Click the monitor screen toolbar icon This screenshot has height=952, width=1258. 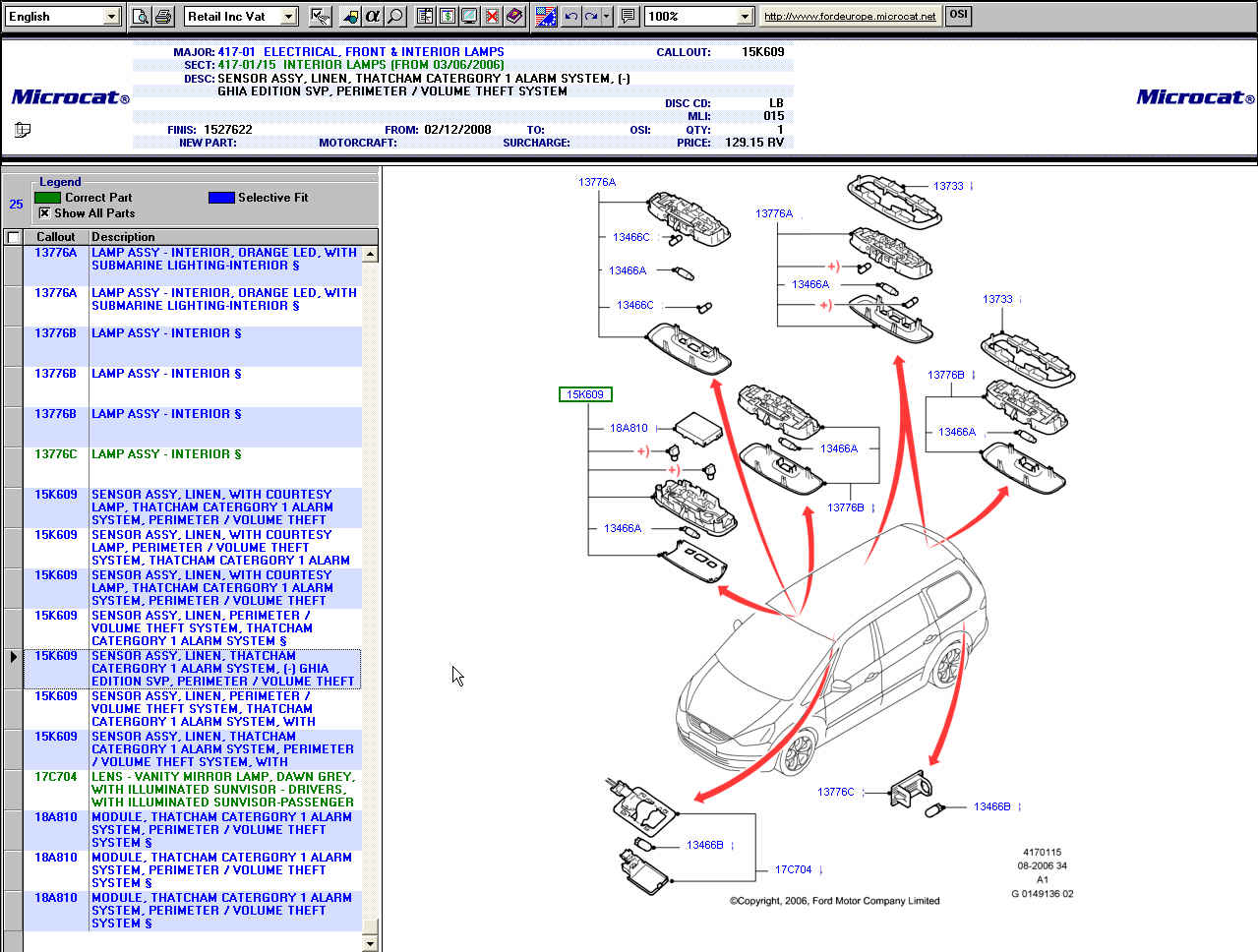pos(469,16)
